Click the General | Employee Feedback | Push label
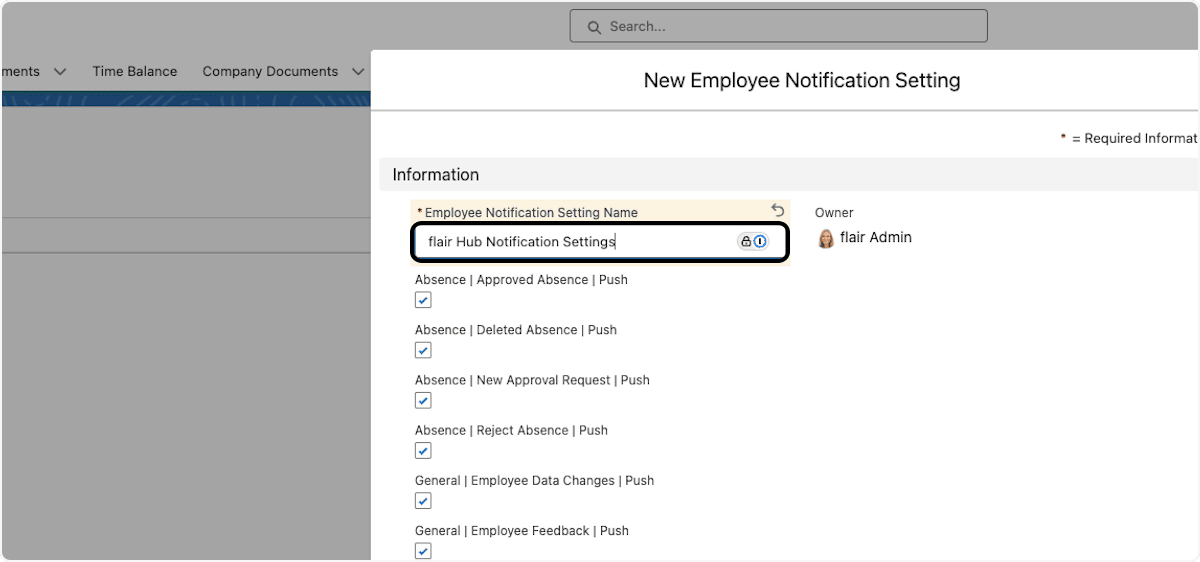Image resolution: width=1200 pixels, height=562 pixels. coord(522,531)
